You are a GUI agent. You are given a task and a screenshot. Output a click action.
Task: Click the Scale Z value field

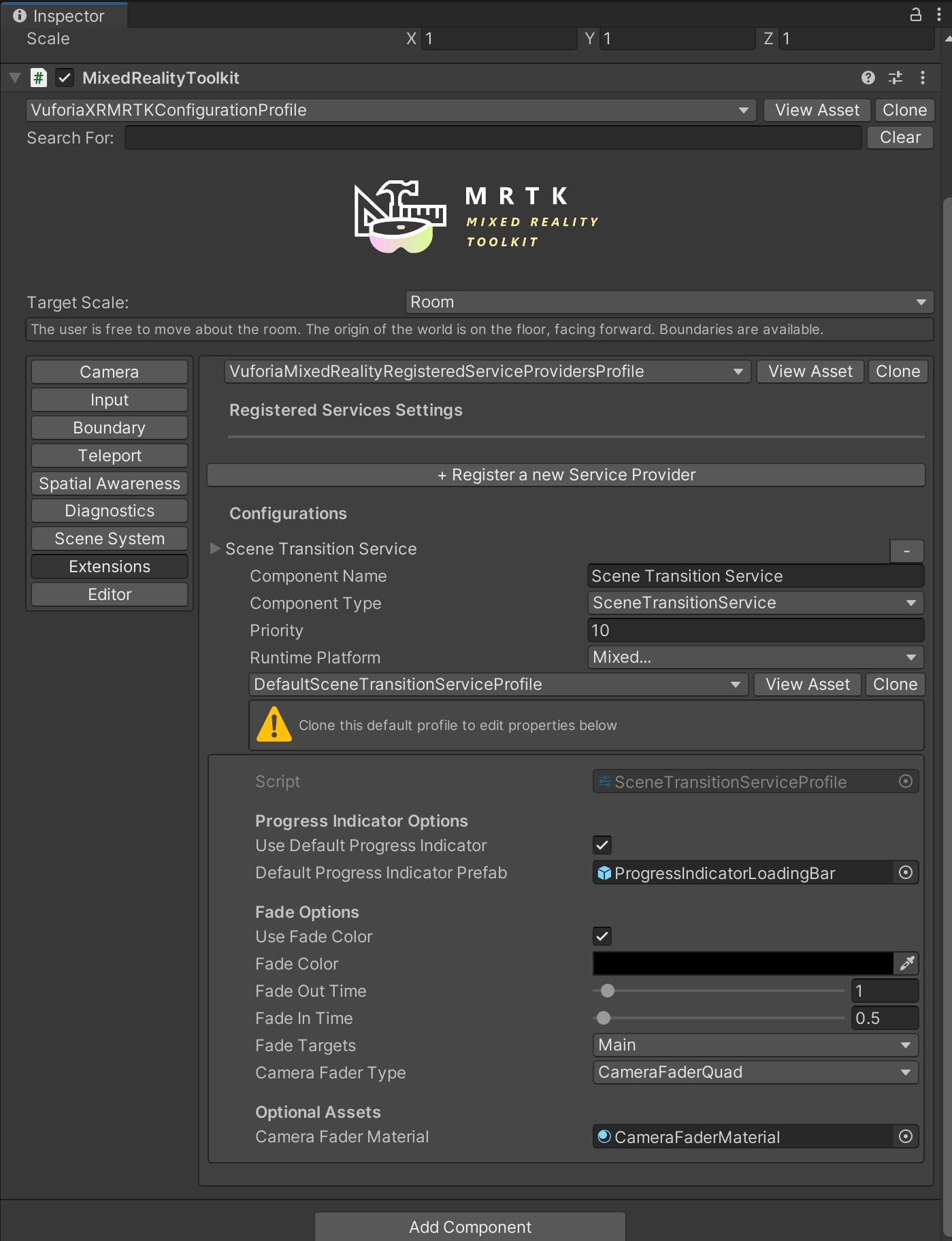856,39
